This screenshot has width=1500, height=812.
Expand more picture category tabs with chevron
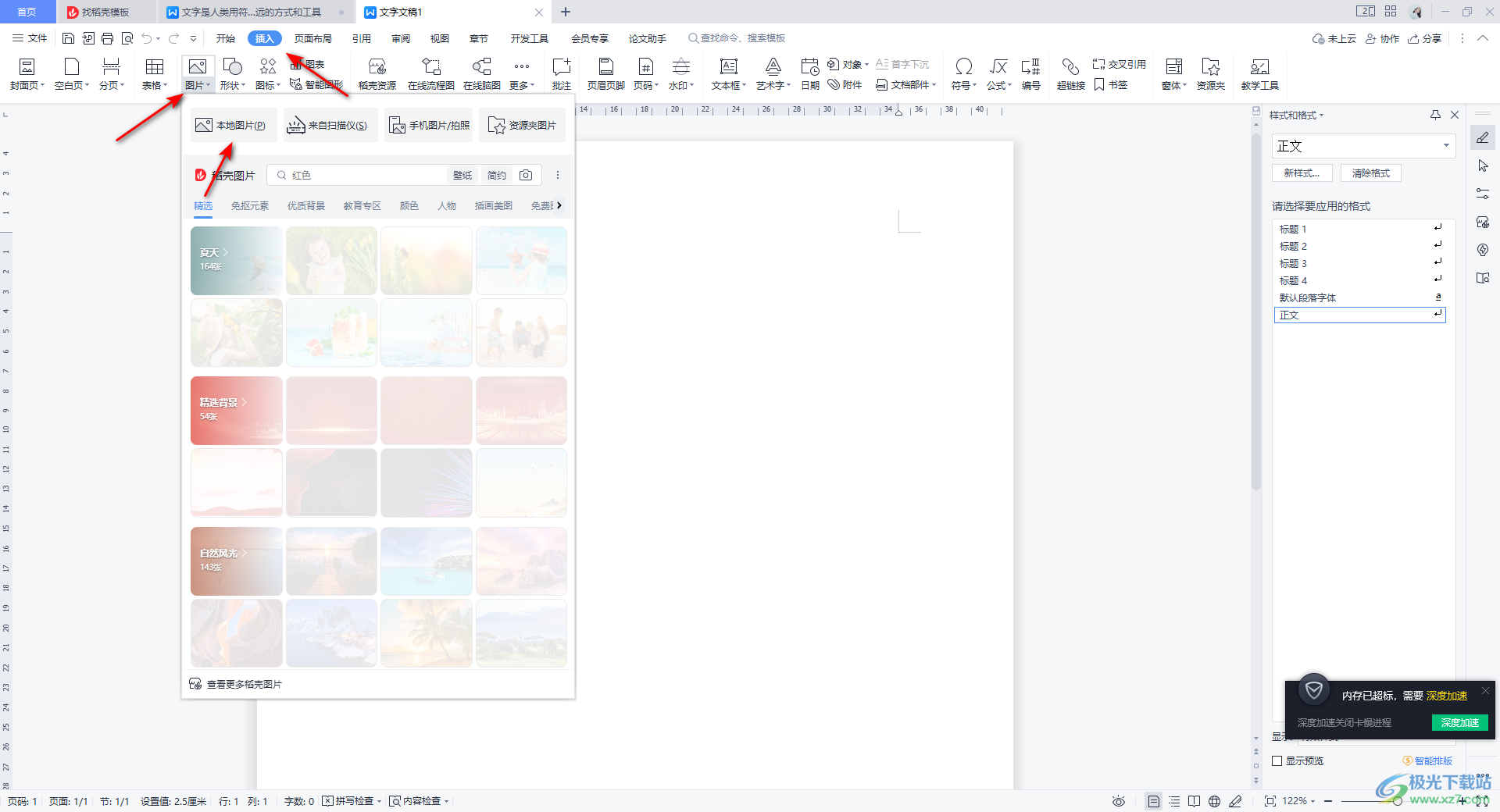pos(559,205)
